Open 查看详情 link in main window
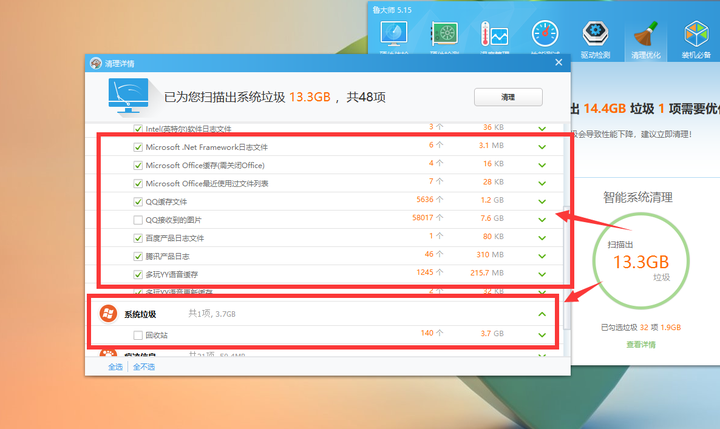This screenshot has height=429, width=720. 641,344
